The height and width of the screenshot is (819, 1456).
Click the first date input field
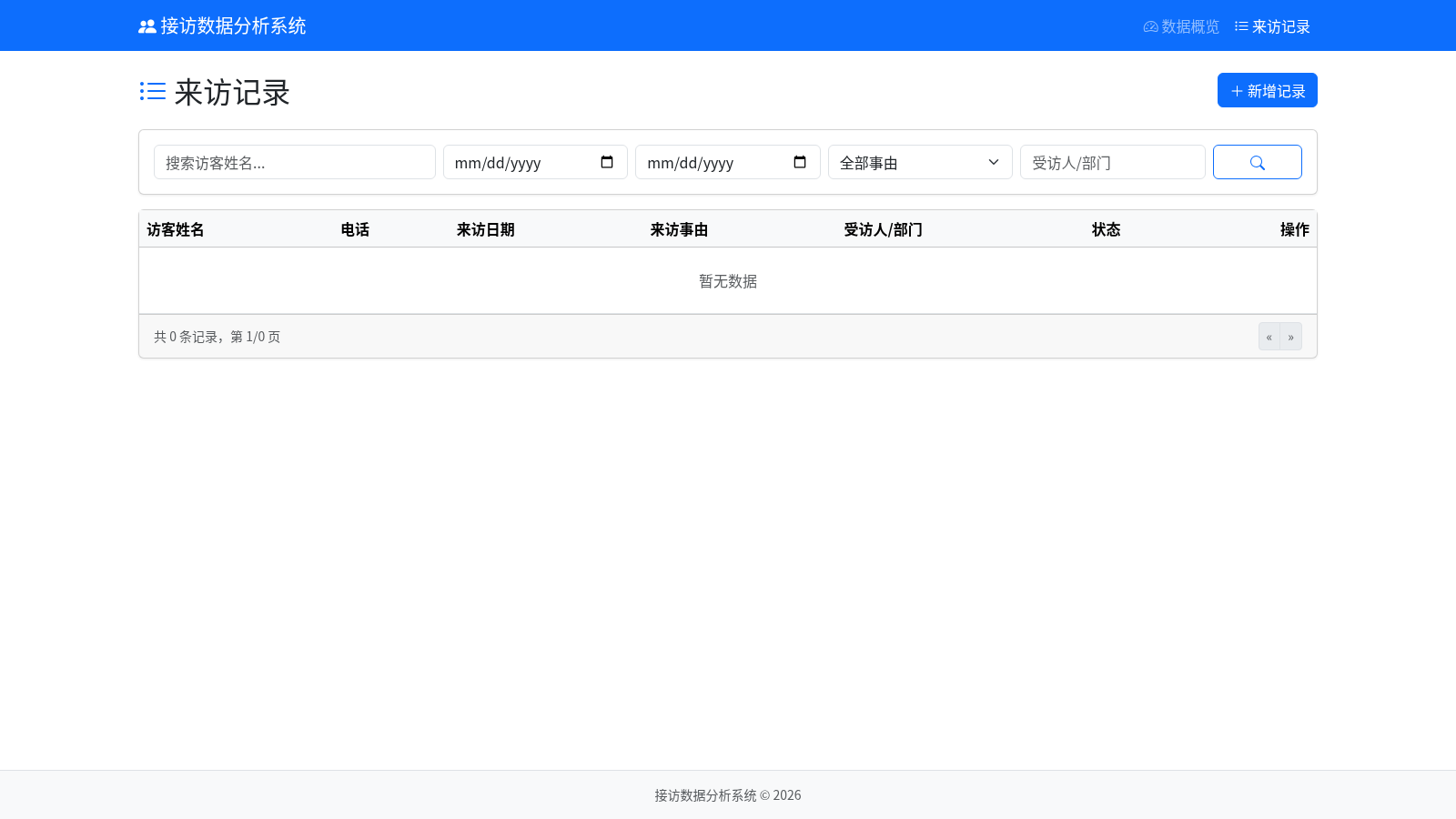535,162
